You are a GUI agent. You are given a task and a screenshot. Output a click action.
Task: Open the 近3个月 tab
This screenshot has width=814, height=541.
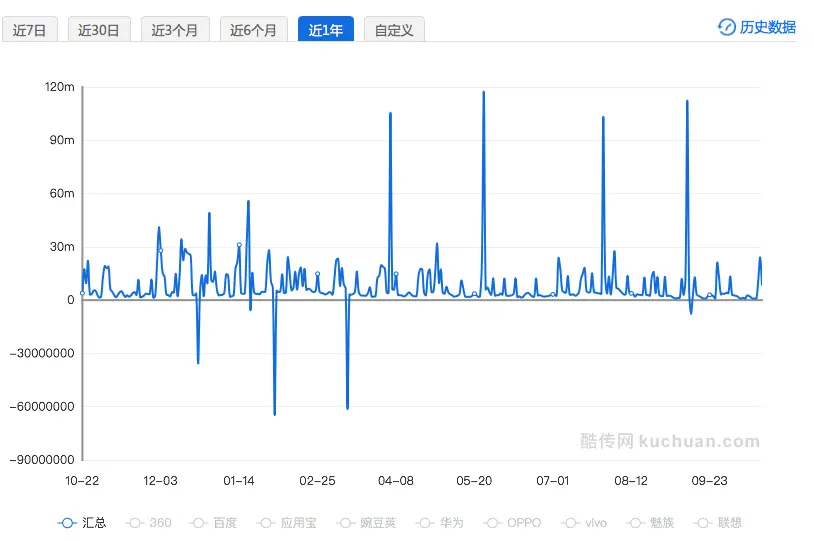pyautogui.click(x=175, y=30)
